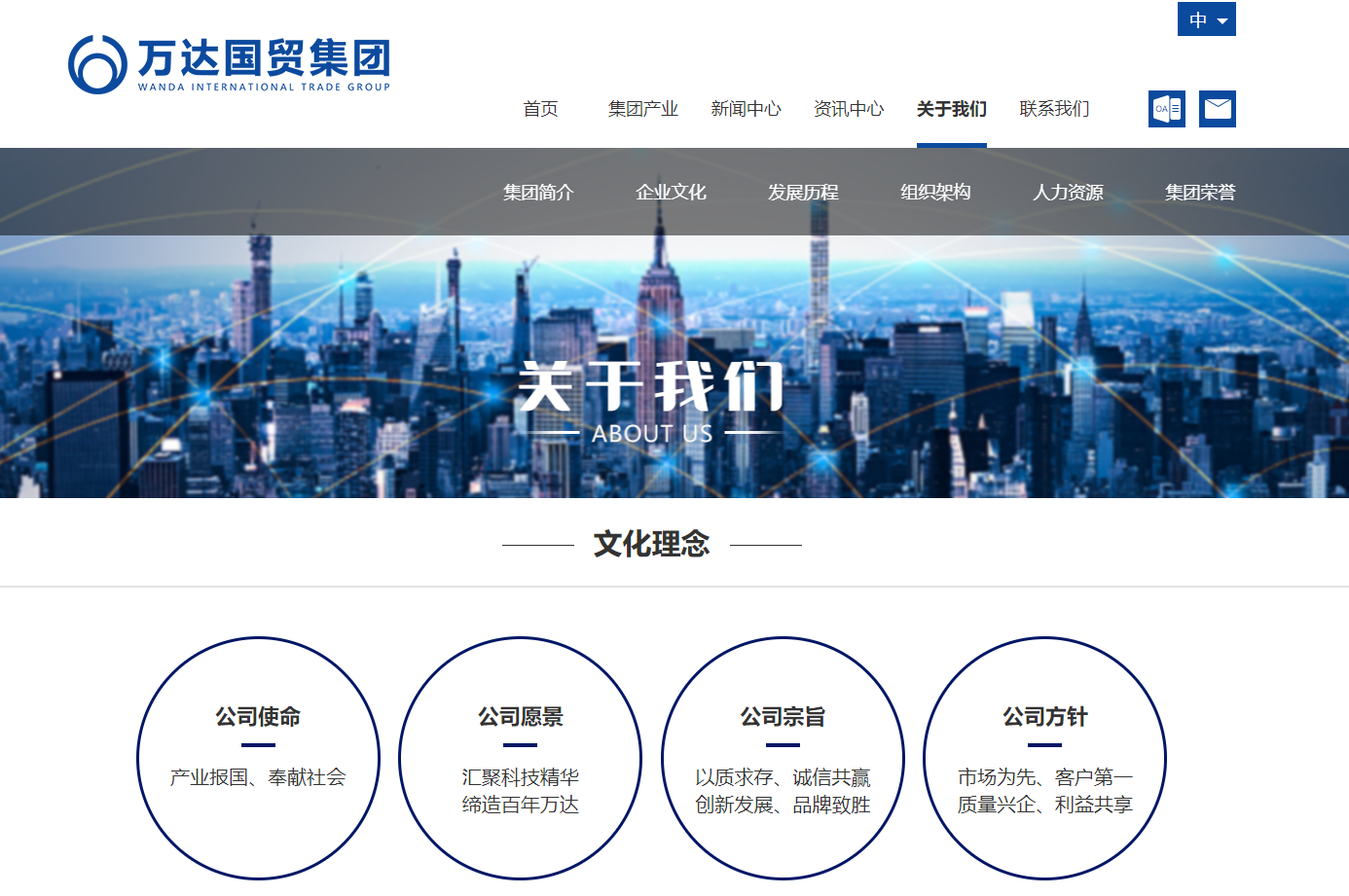
Task: Click the 公司使命 circle card
Action: (x=257, y=757)
